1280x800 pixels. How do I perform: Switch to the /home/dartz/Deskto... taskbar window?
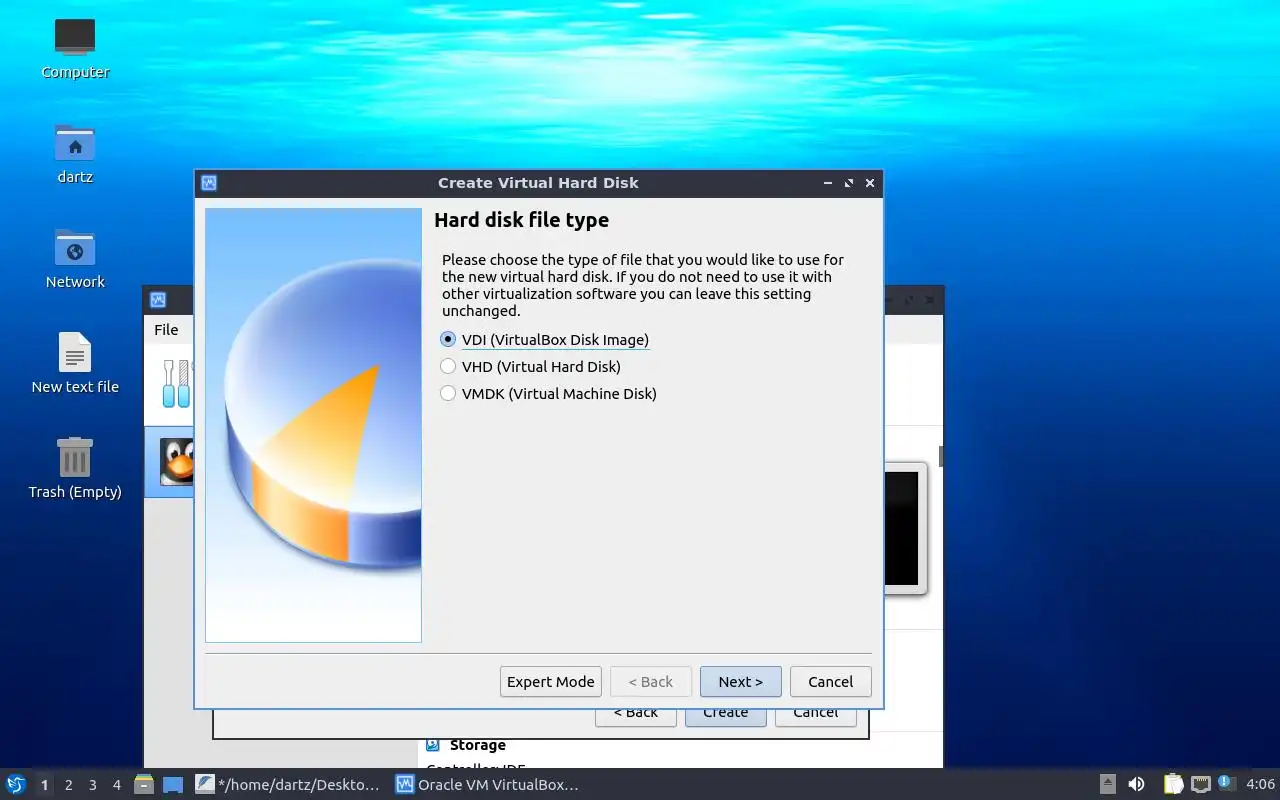pos(288,785)
